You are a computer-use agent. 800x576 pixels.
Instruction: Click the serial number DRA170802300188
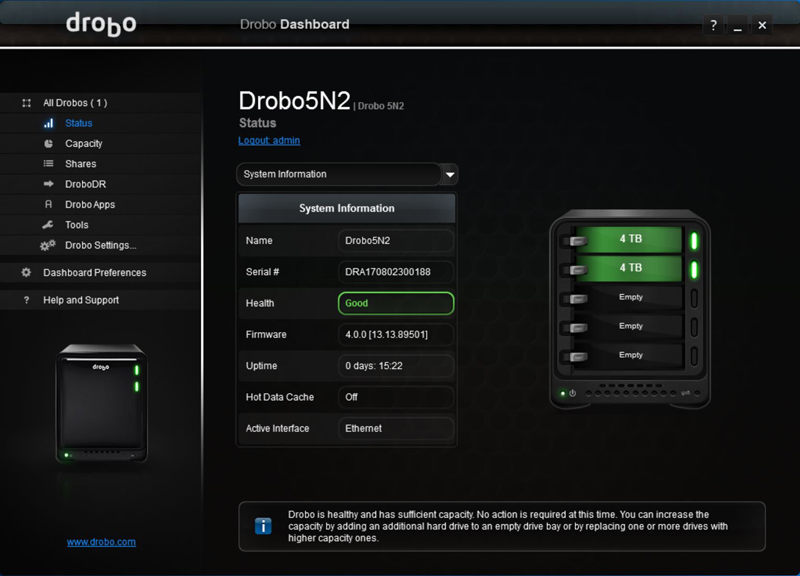tap(396, 272)
